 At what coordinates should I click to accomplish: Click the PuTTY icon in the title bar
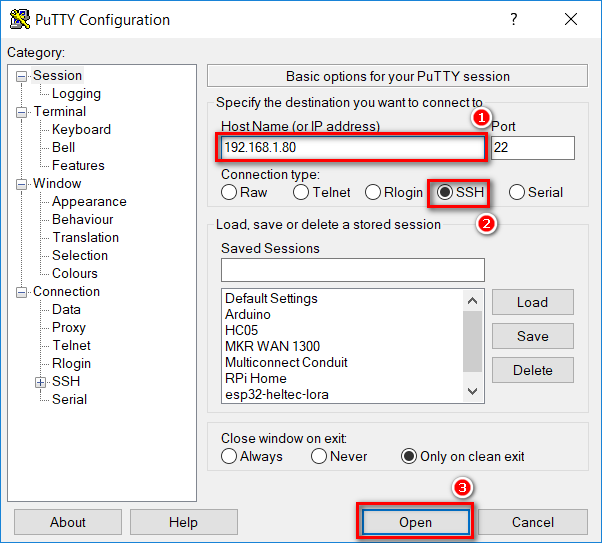pos(20,19)
